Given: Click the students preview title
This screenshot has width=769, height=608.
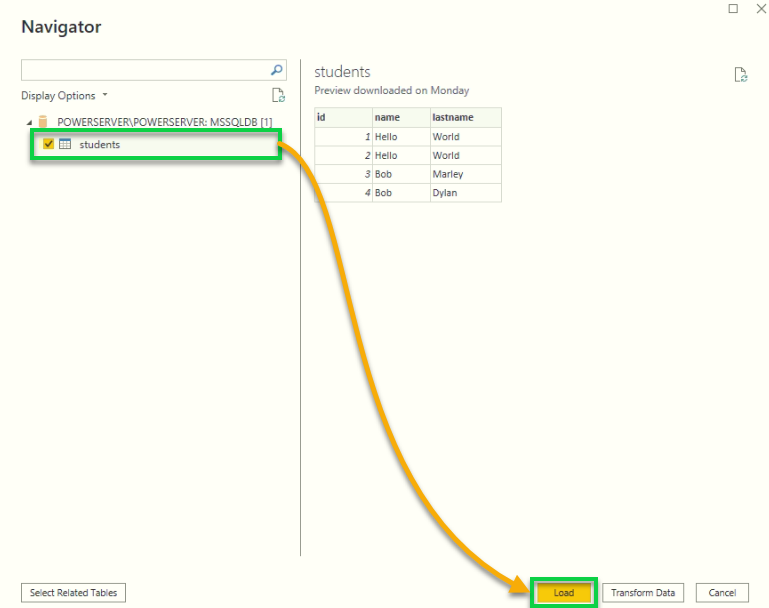Looking at the screenshot, I should point(342,72).
